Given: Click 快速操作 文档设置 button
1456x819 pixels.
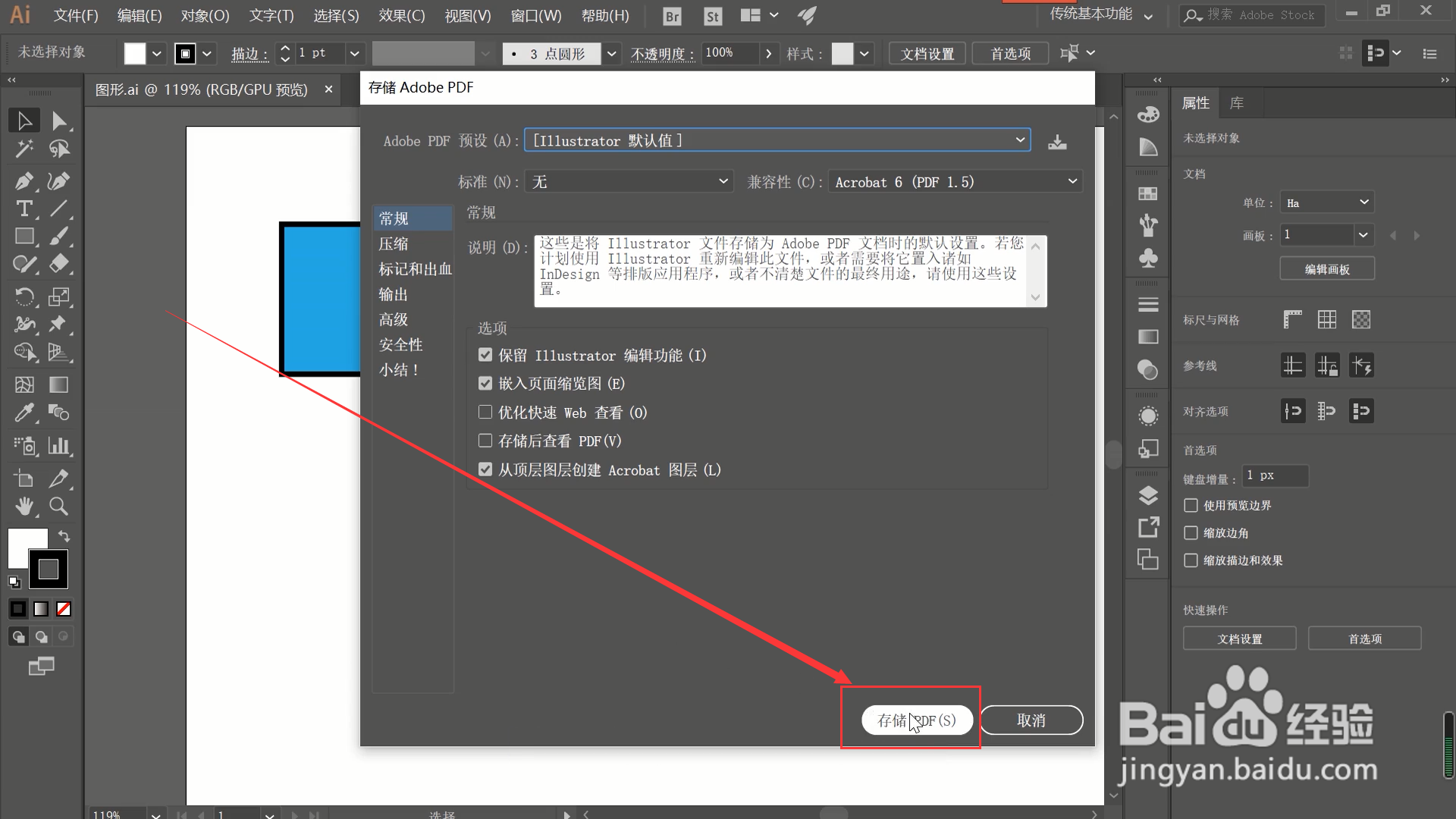Looking at the screenshot, I should 1240,639.
